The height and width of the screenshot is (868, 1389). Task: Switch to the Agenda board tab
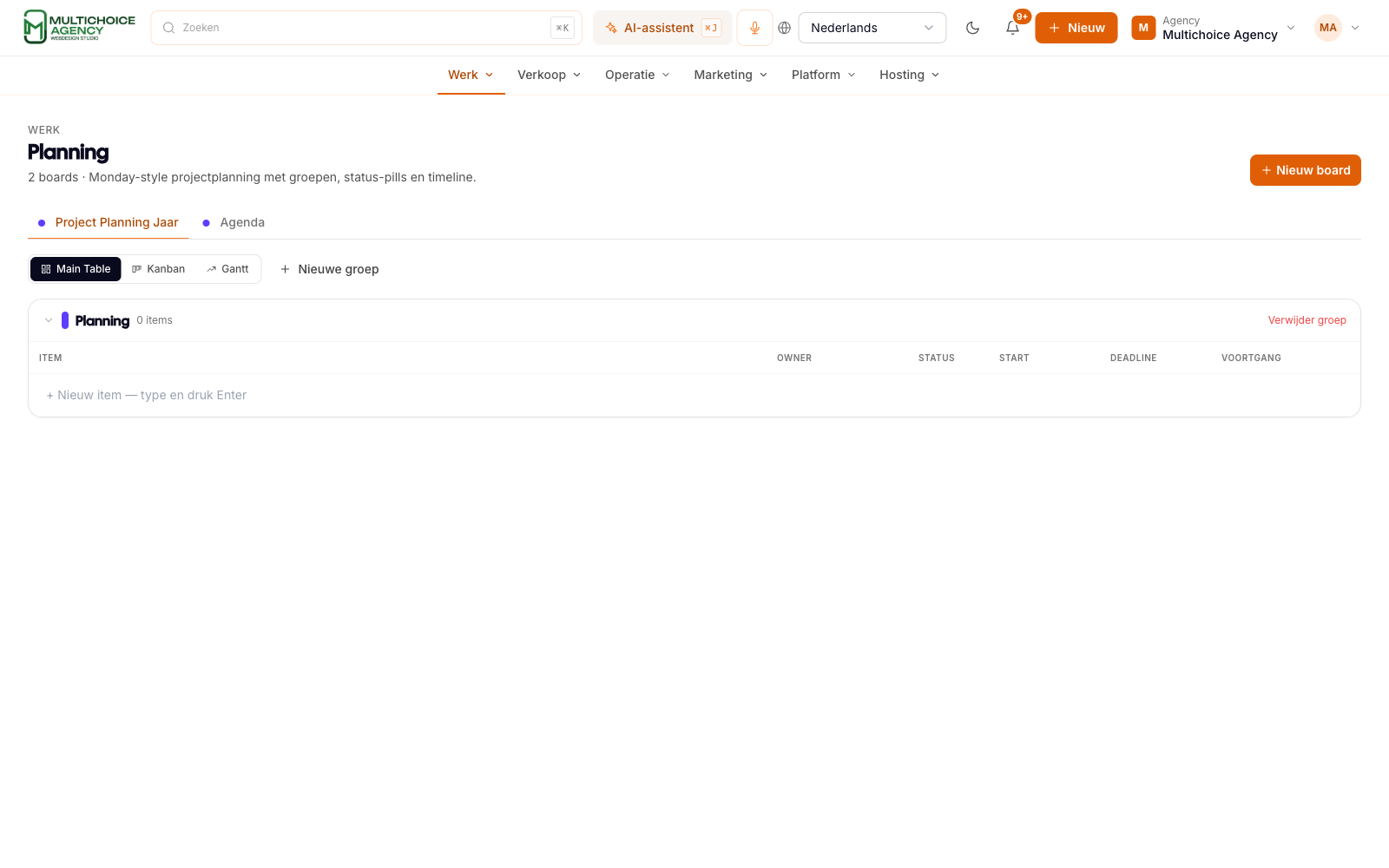[234, 222]
